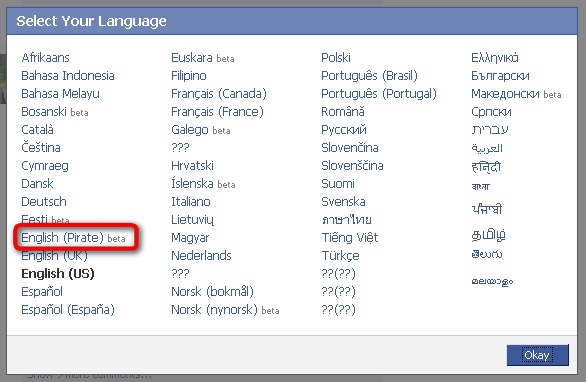Image resolution: width=586 pixels, height=382 pixels.
Task: Choose Svenska language
Action: pos(343,202)
